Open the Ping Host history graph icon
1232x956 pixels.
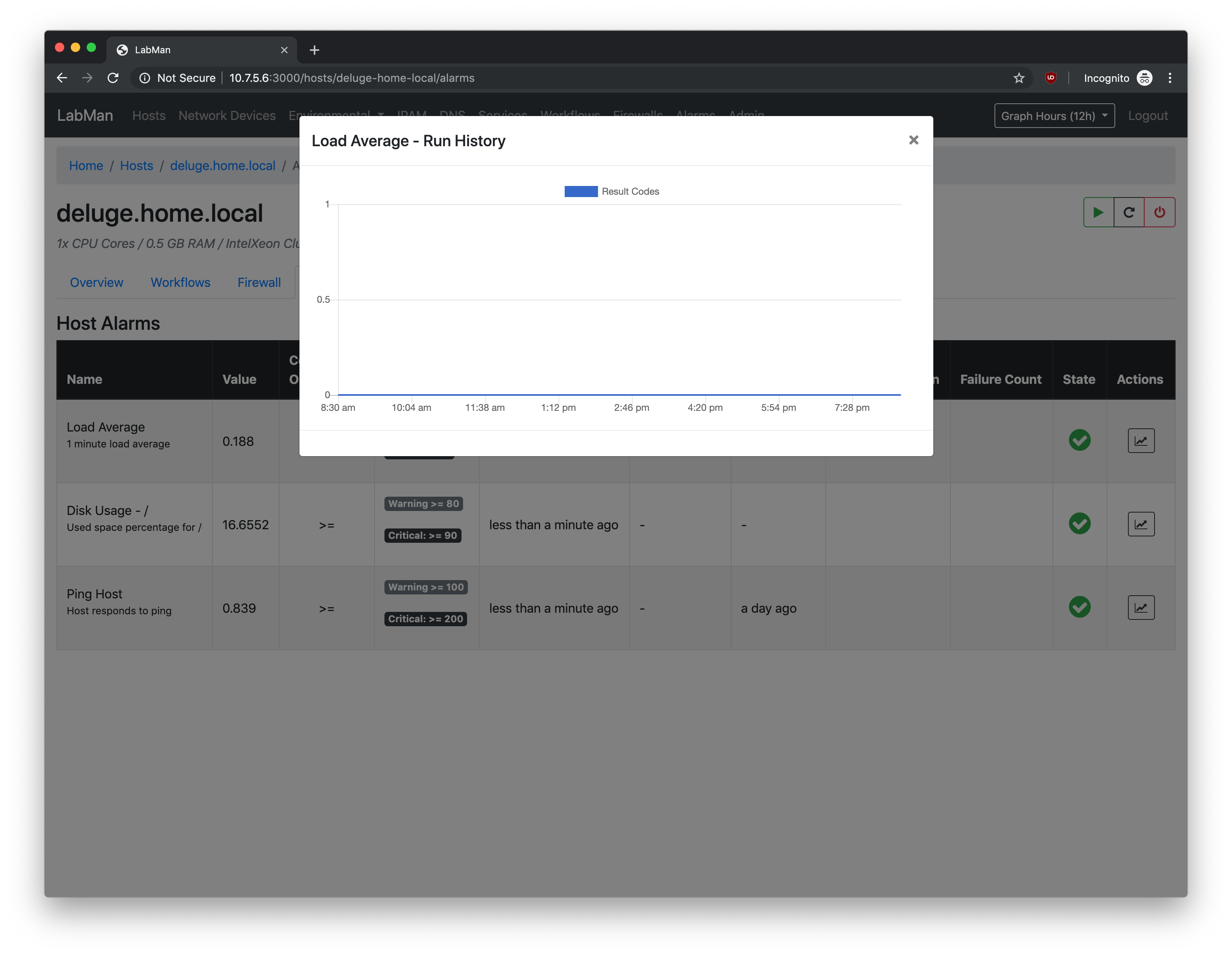click(1141, 608)
